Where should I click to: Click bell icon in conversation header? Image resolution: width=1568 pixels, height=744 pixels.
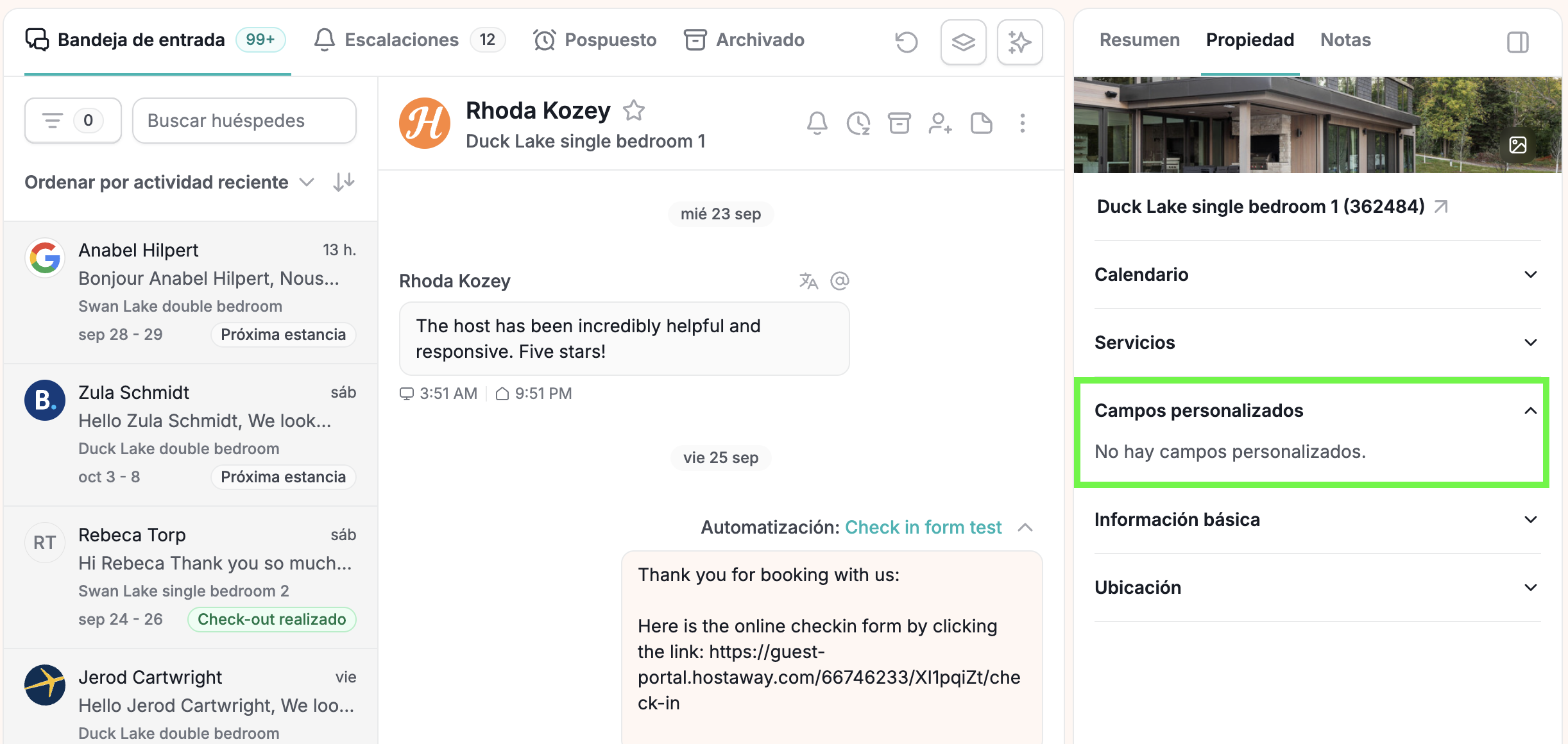click(x=817, y=123)
